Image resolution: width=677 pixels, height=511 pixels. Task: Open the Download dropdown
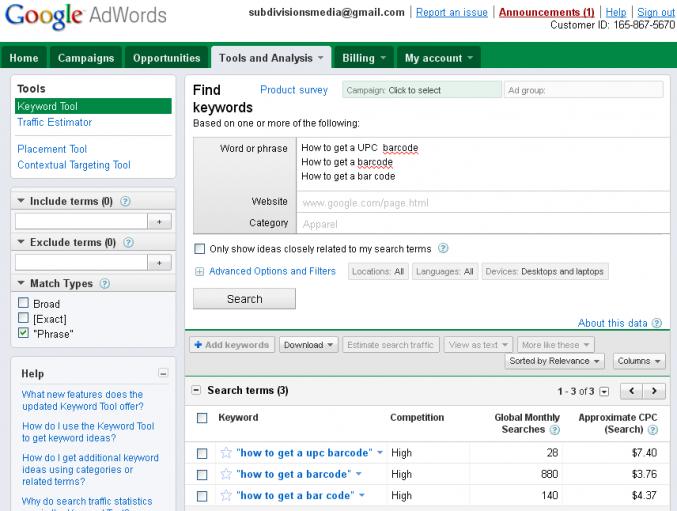tap(308, 344)
